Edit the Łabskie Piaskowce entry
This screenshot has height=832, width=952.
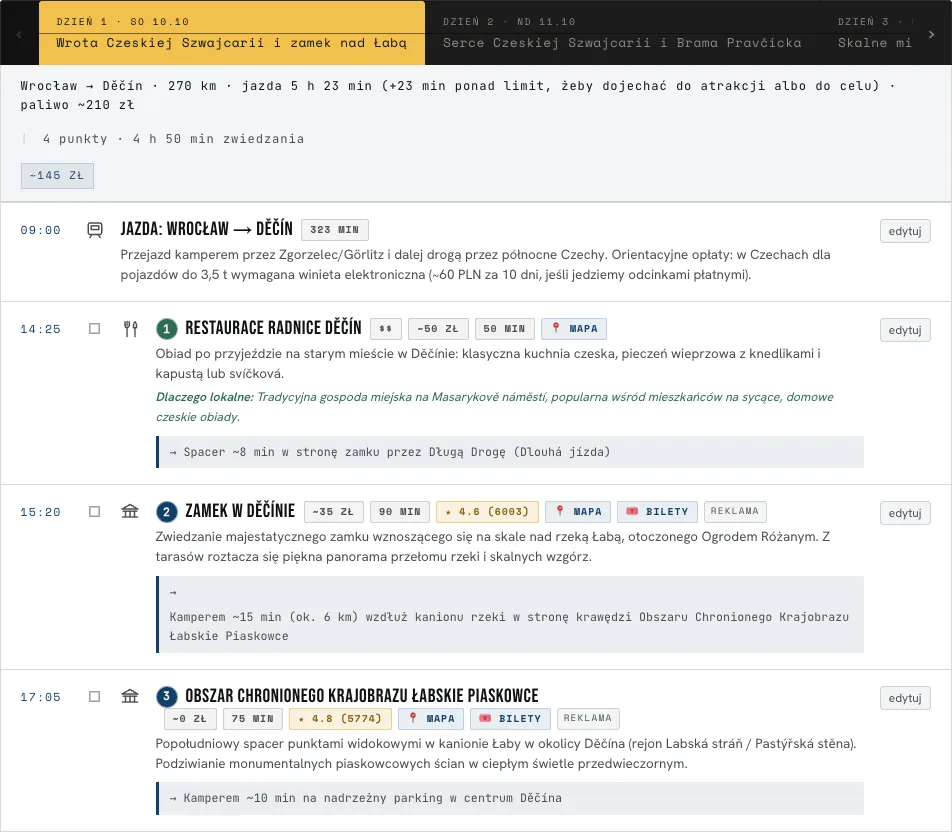pos(905,698)
